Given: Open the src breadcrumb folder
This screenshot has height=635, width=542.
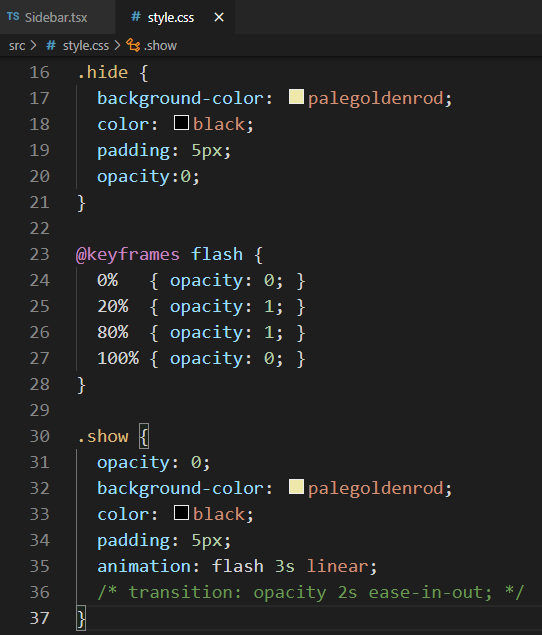Looking at the screenshot, I should coord(17,46).
